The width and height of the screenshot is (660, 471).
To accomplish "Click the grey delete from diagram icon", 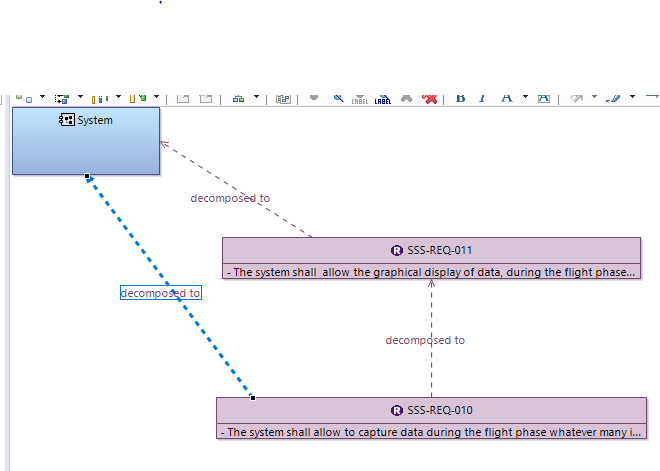I will (406, 99).
